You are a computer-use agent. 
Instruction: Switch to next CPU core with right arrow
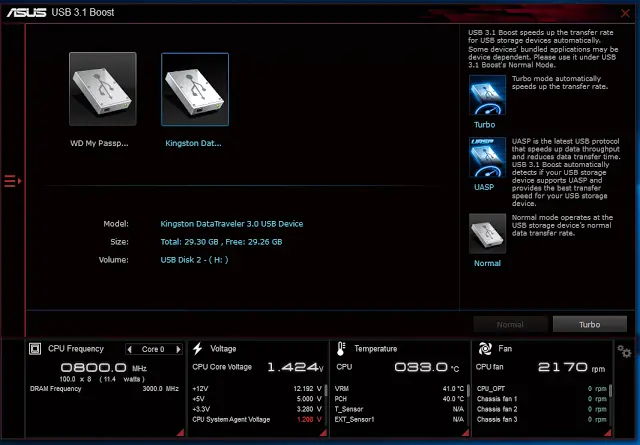point(178,349)
